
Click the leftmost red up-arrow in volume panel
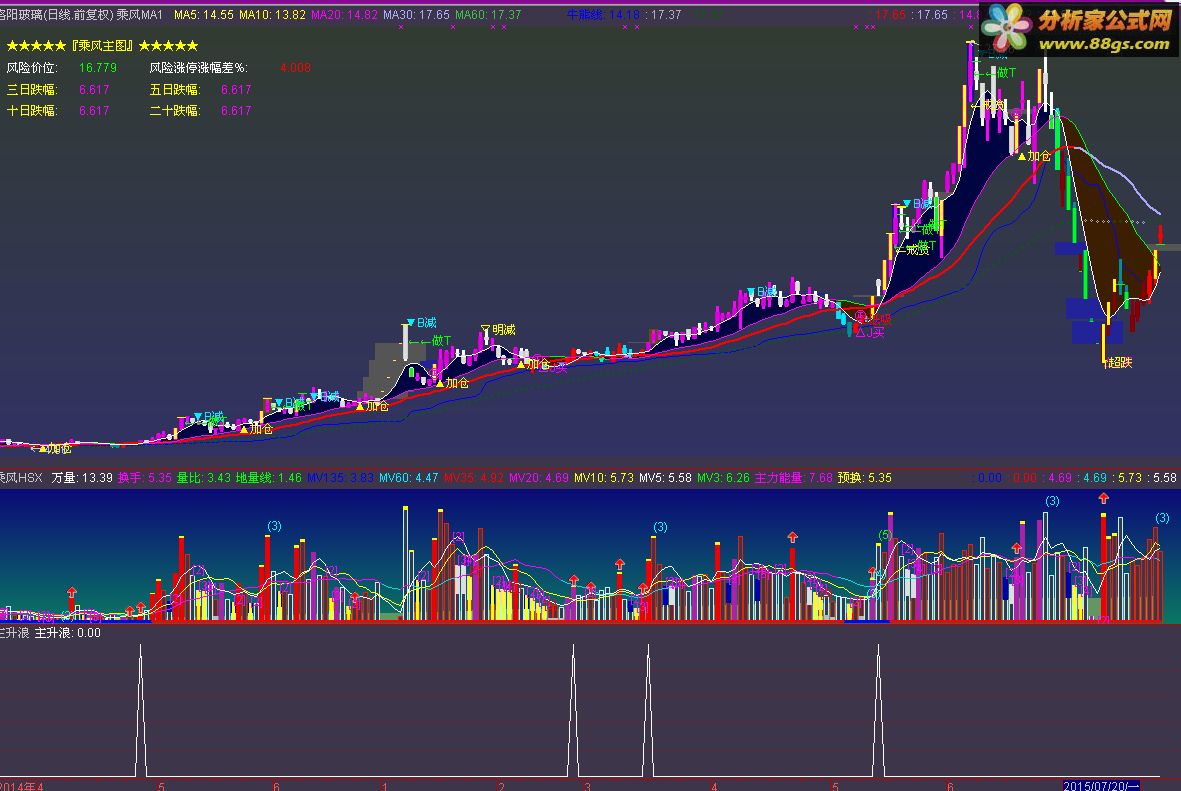[72, 592]
